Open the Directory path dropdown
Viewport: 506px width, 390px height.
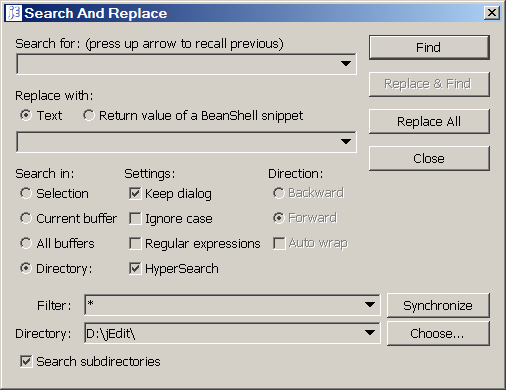coord(370,333)
